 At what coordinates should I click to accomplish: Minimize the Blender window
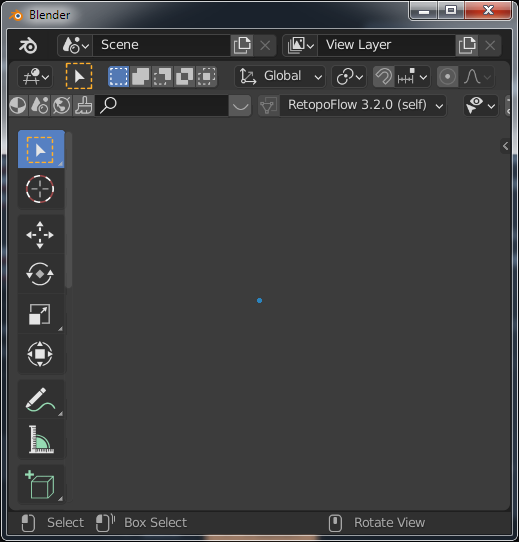(x=424, y=10)
